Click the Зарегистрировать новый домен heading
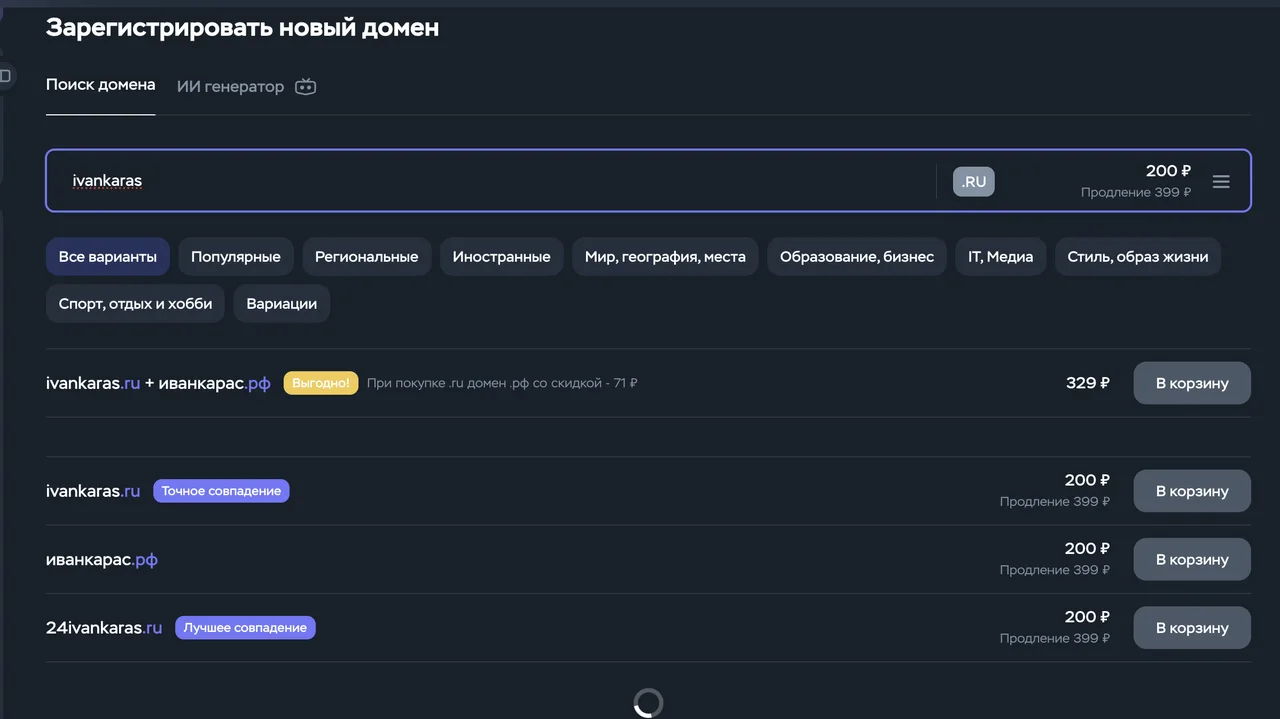Viewport: 1280px width, 719px height. 242,27
